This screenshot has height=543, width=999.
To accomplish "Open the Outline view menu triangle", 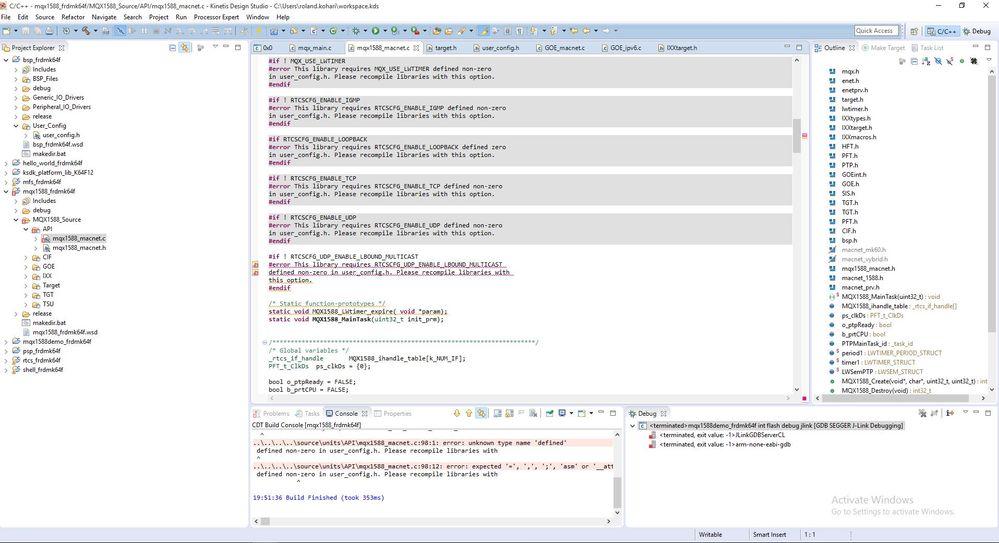I will (x=989, y=60).
